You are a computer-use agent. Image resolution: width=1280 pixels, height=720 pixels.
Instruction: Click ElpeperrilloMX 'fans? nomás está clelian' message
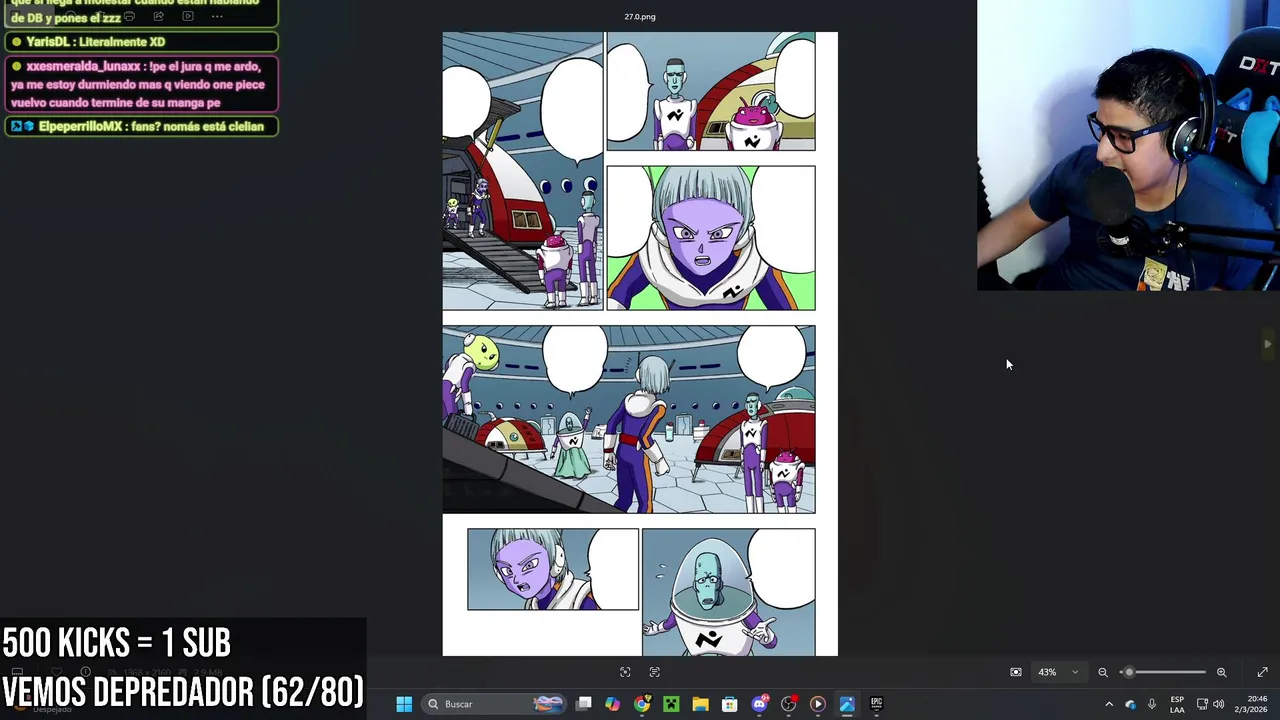141,127
